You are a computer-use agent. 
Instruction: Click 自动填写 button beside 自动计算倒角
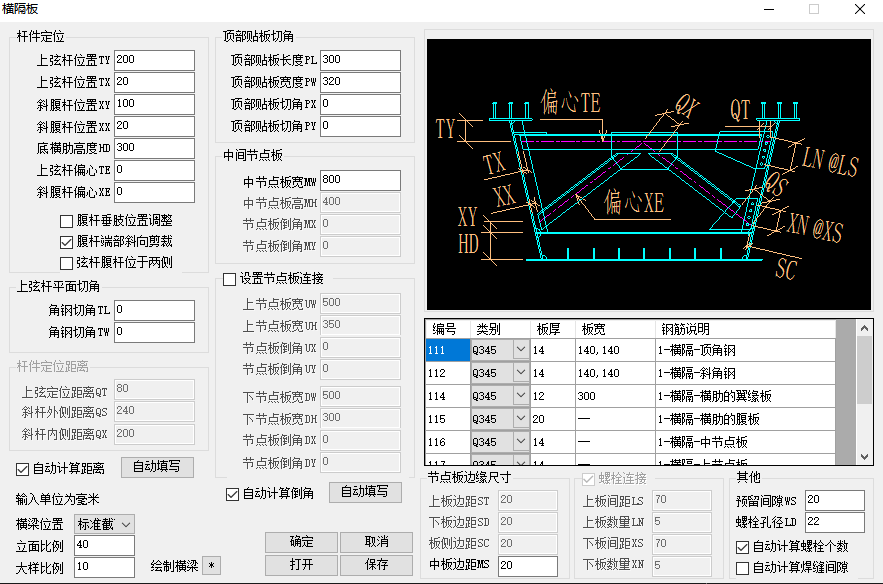pos(365,492)
